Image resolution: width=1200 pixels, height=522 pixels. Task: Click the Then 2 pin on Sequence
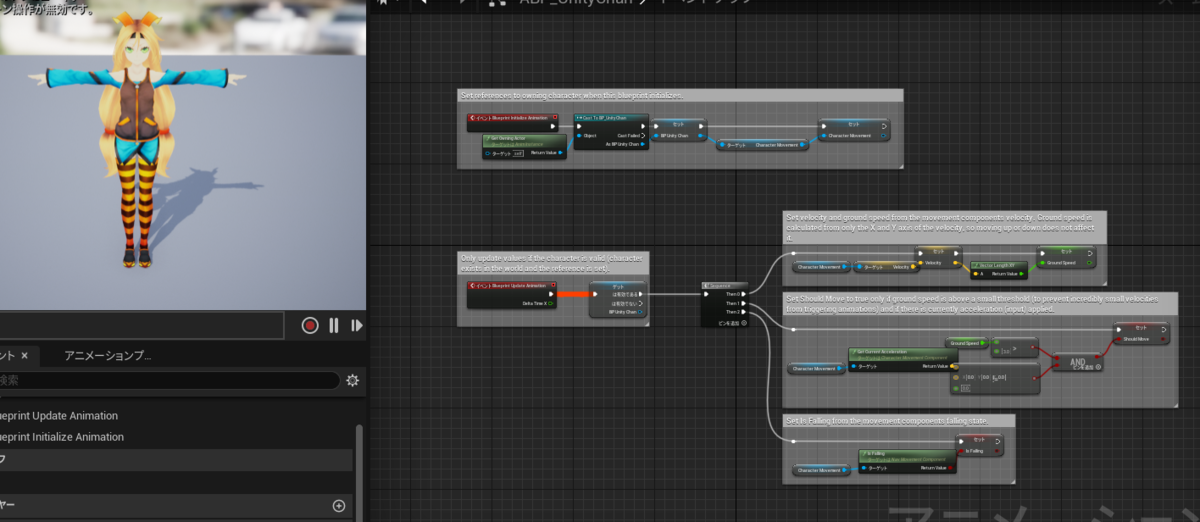[743, 312]
